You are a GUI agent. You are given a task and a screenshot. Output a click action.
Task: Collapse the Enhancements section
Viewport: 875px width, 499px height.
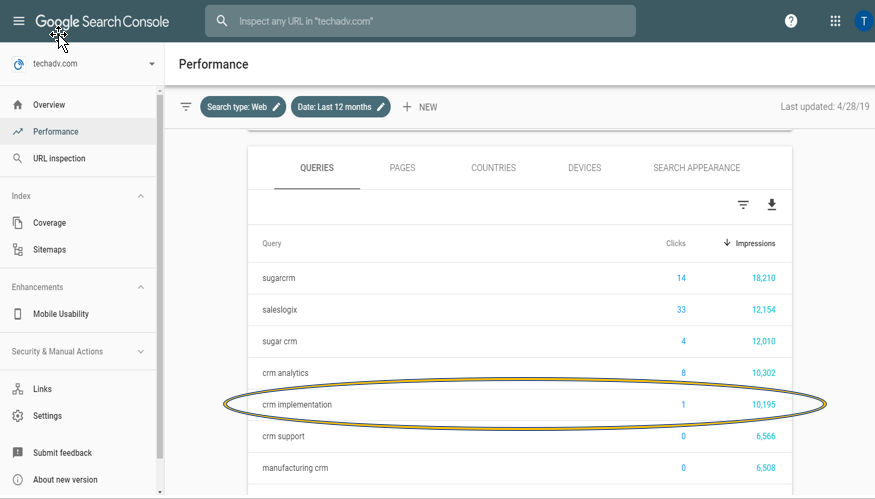140,288
